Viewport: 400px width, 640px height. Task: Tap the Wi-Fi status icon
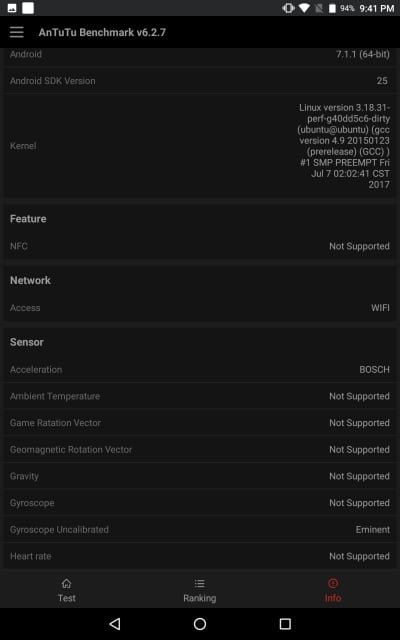(x=304, y=8)
